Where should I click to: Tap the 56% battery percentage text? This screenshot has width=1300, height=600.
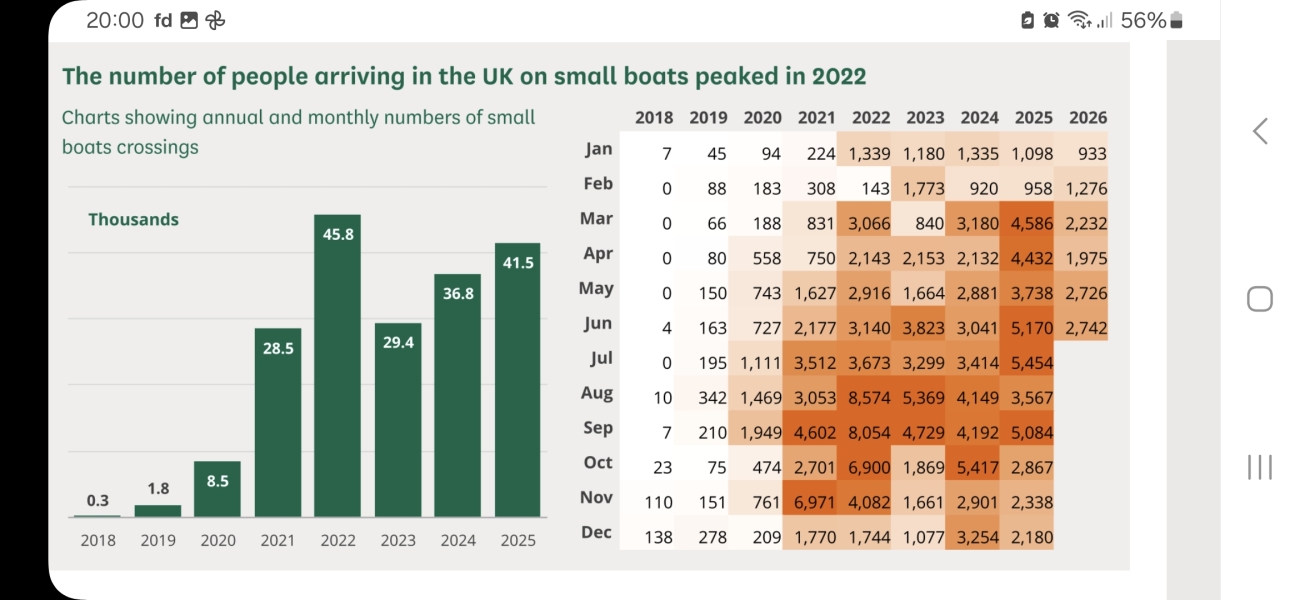(1143, 20)
